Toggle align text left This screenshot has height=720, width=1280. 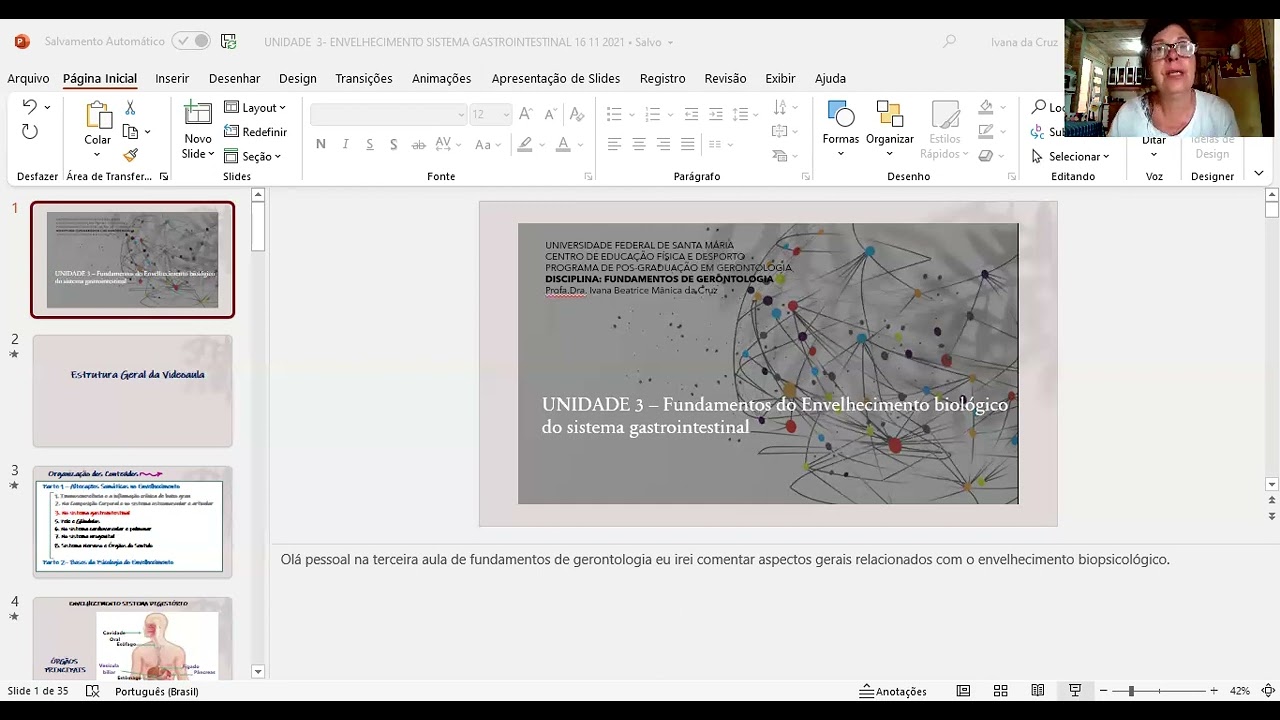614,144
